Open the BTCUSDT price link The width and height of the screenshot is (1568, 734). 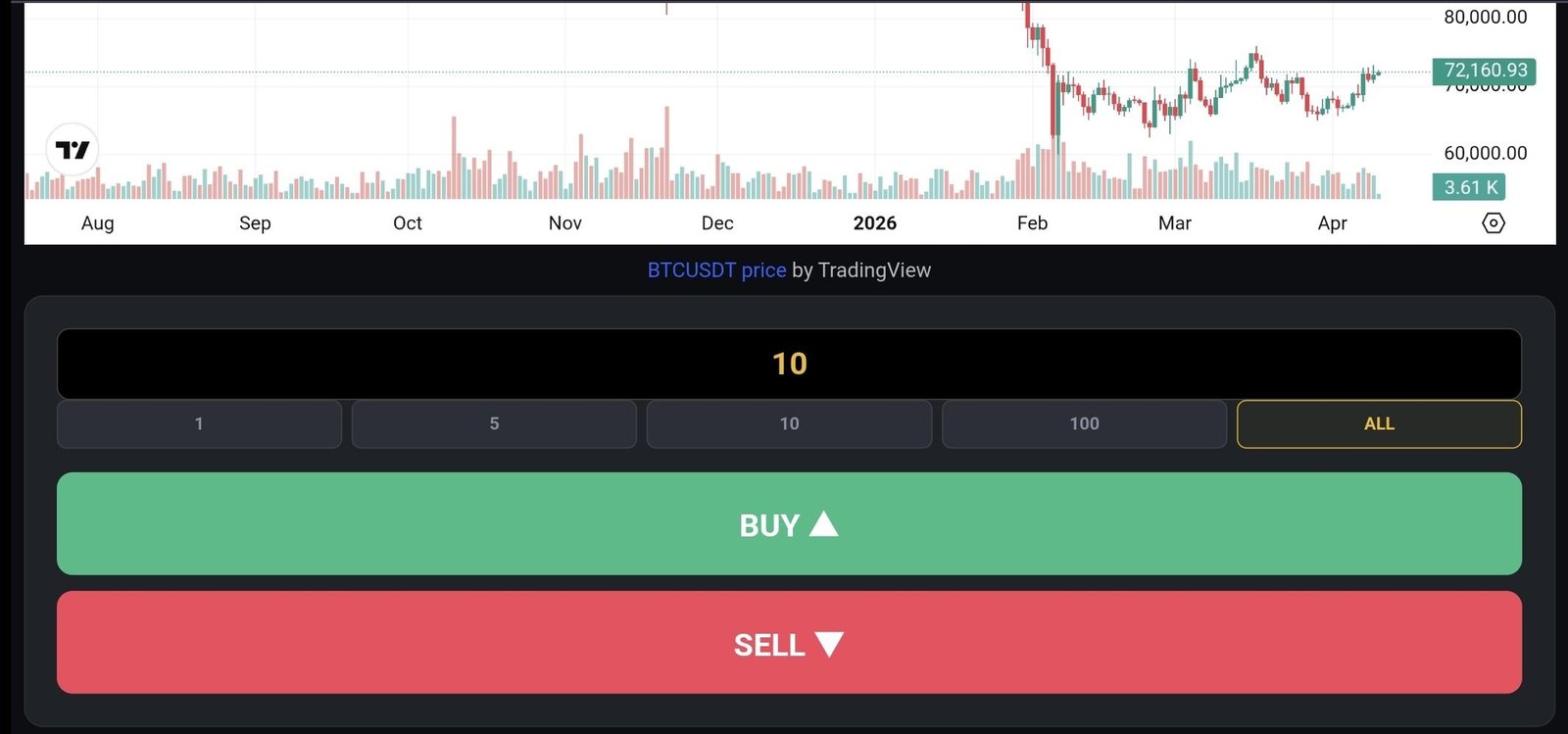716,270
